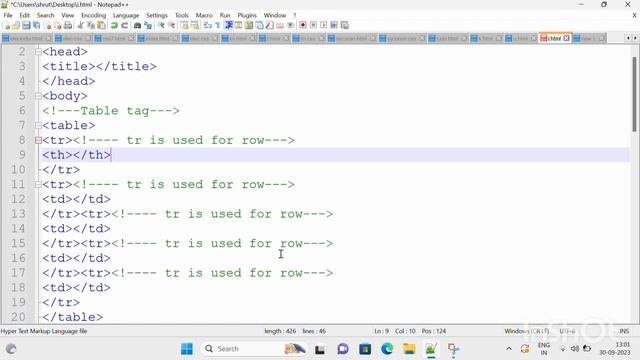Open Find with the binoculars icon
Image resolution: width=640 pixels, height=360 pixels.
(138, 25)
